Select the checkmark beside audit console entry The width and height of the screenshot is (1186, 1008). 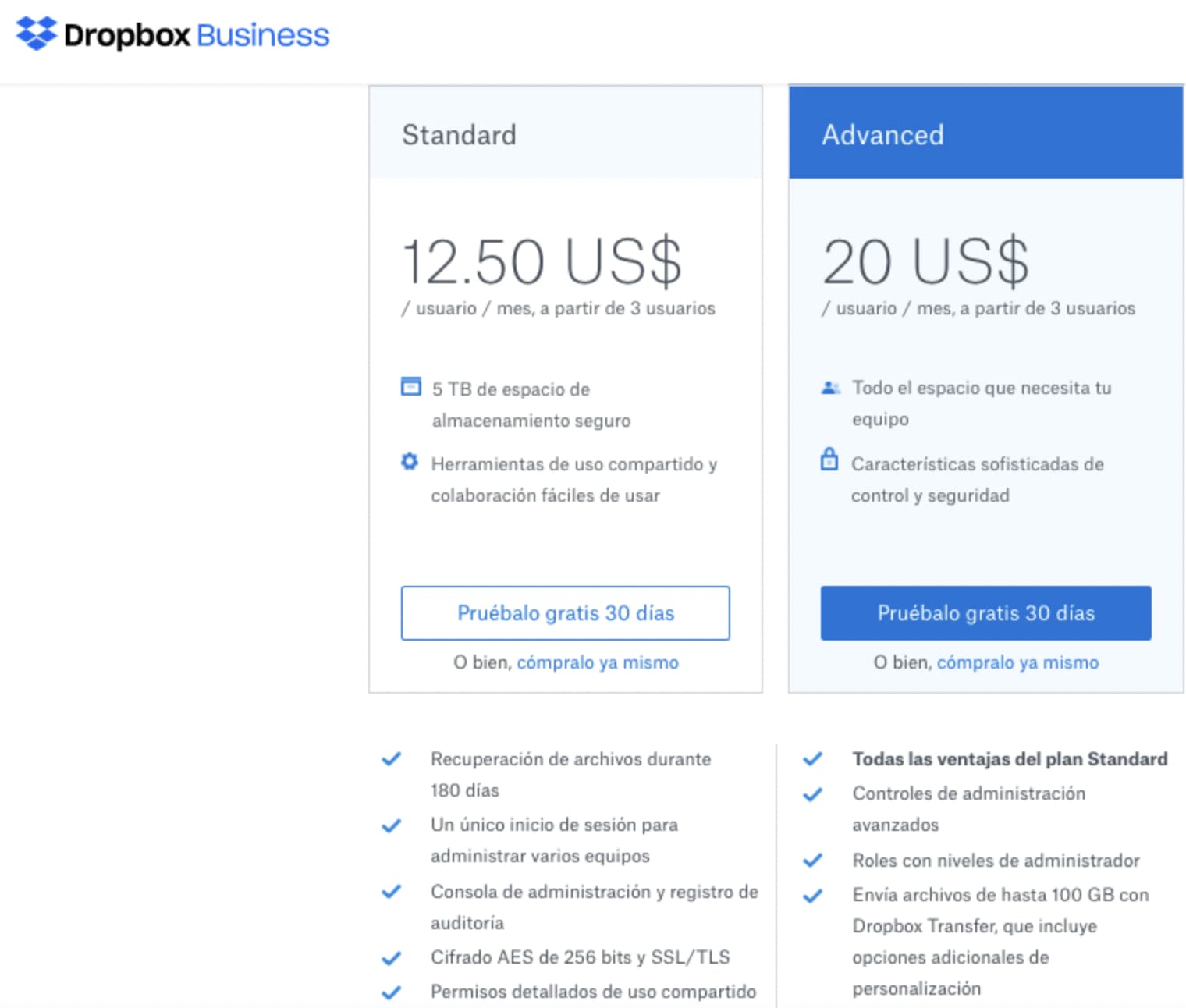point(392,891)
